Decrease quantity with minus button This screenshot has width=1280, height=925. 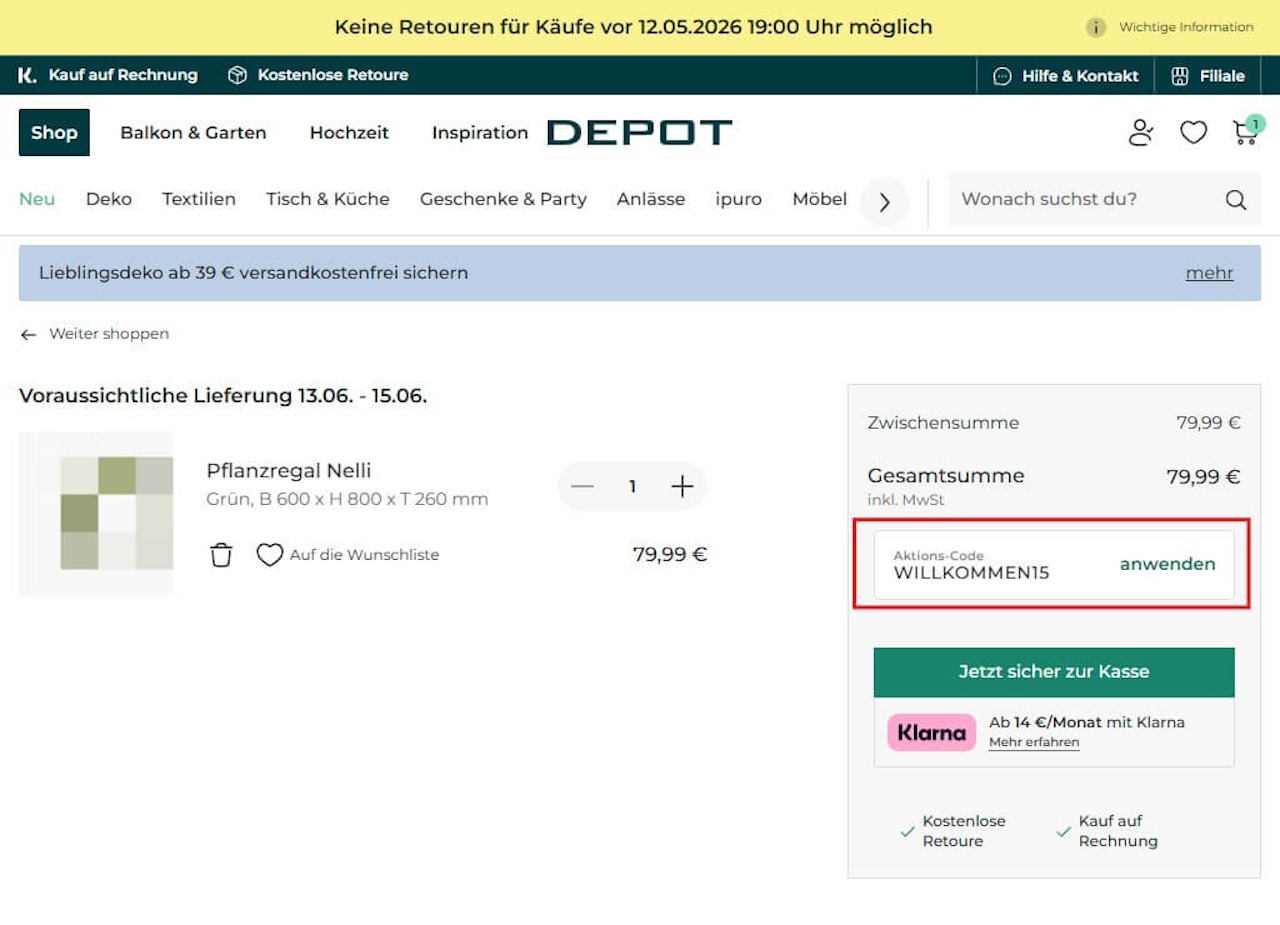coord(582,486)
